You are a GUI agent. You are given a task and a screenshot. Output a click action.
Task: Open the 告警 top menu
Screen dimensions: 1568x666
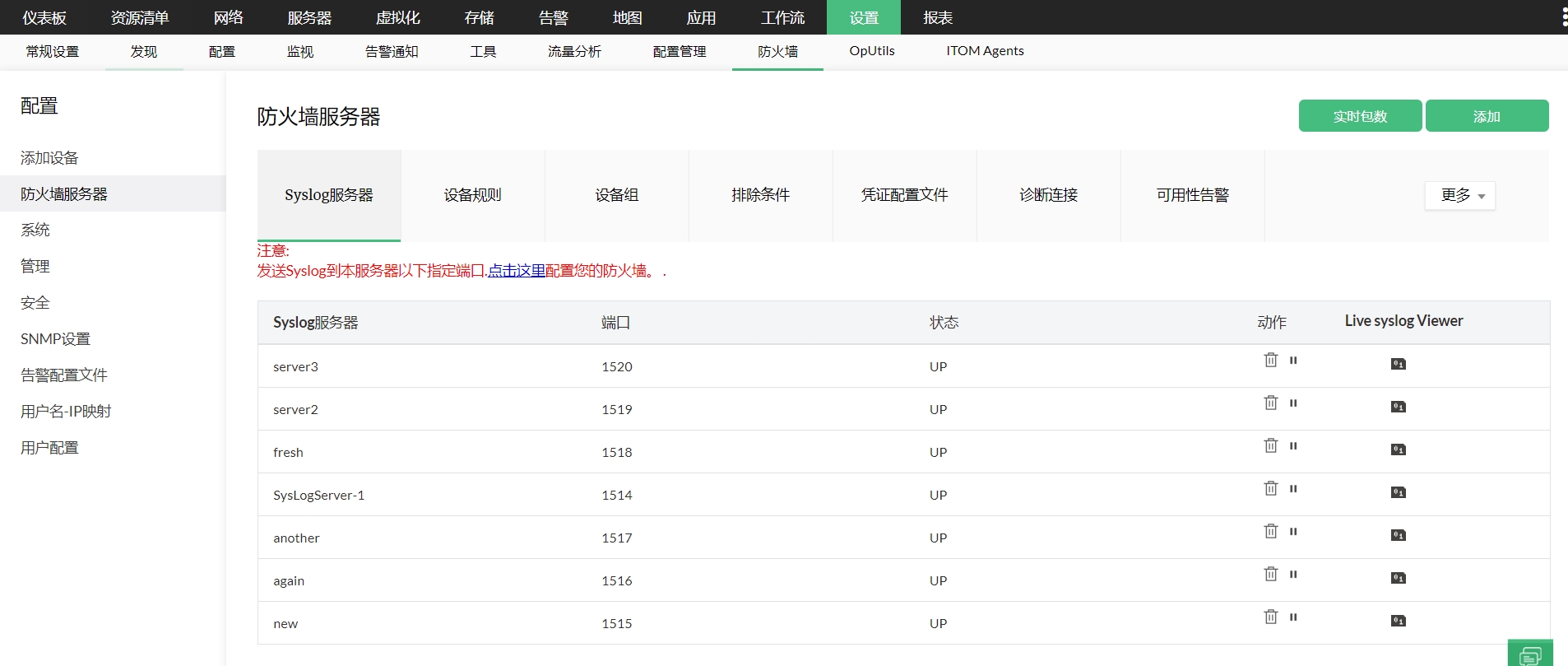[x=554, y=17]
